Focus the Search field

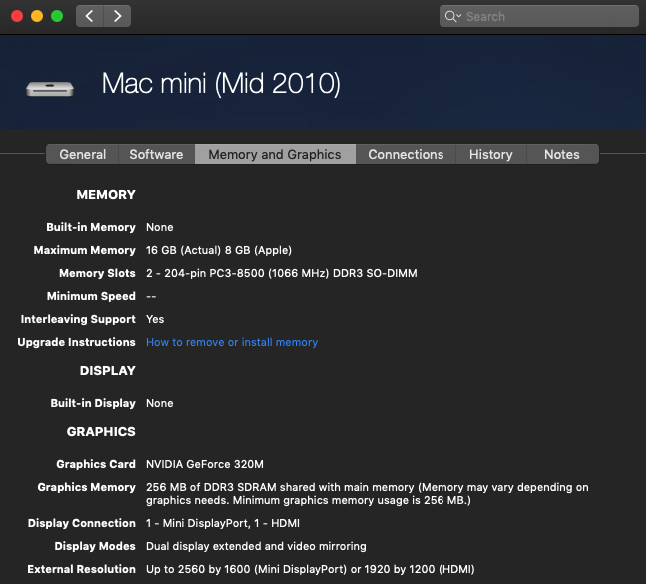click(x=539, y=16)
